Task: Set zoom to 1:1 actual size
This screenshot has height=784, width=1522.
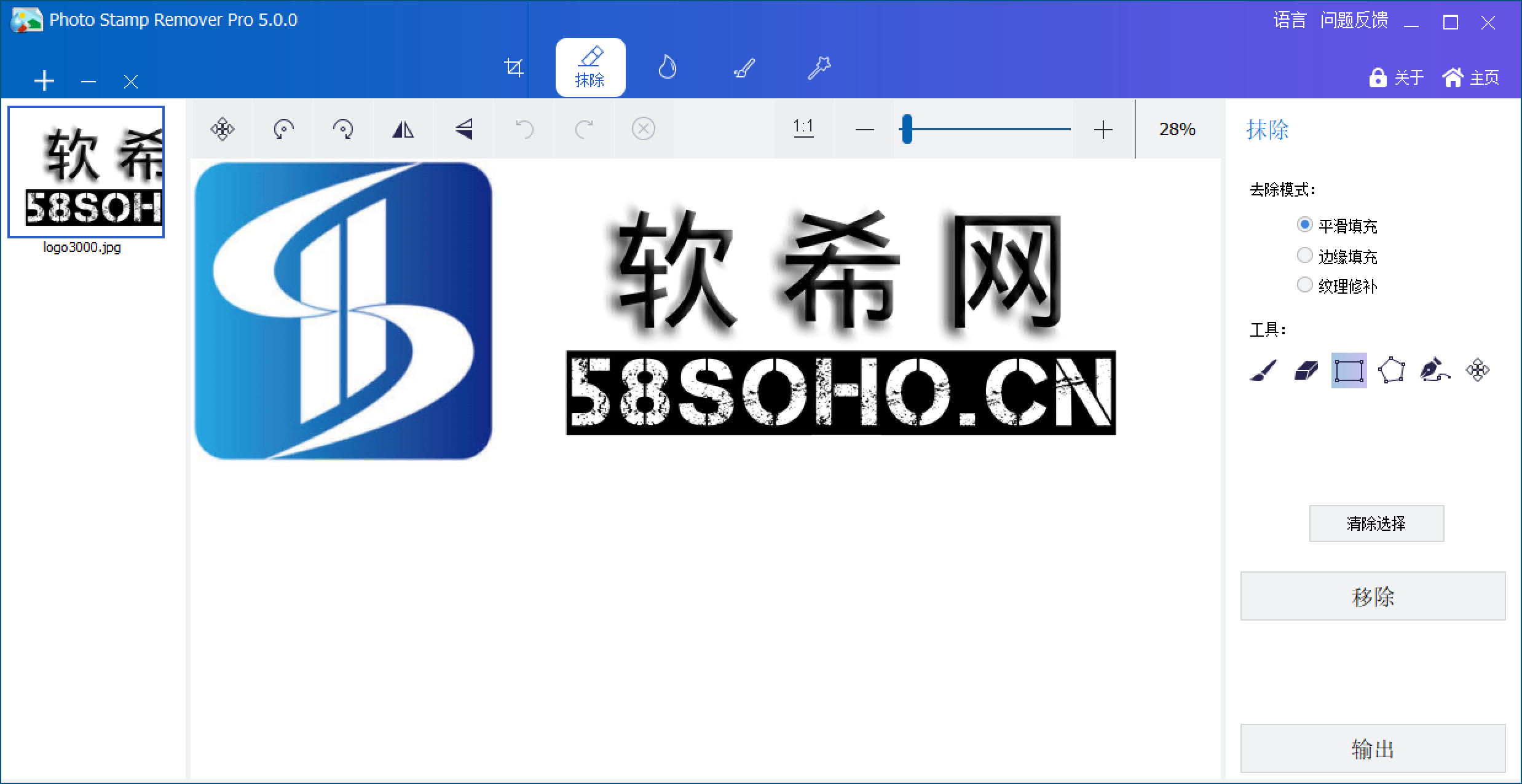Action: tap(803, 128)
